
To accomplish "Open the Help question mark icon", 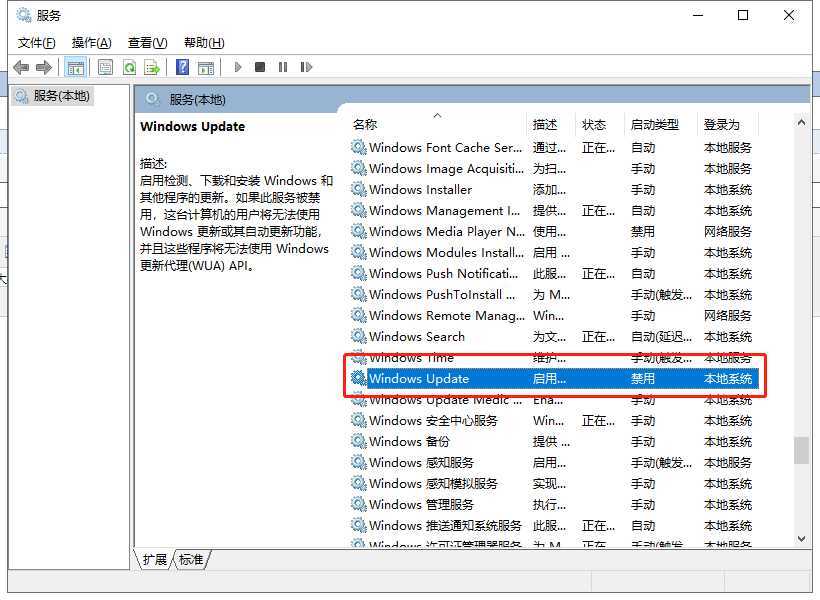I will 183,67.
